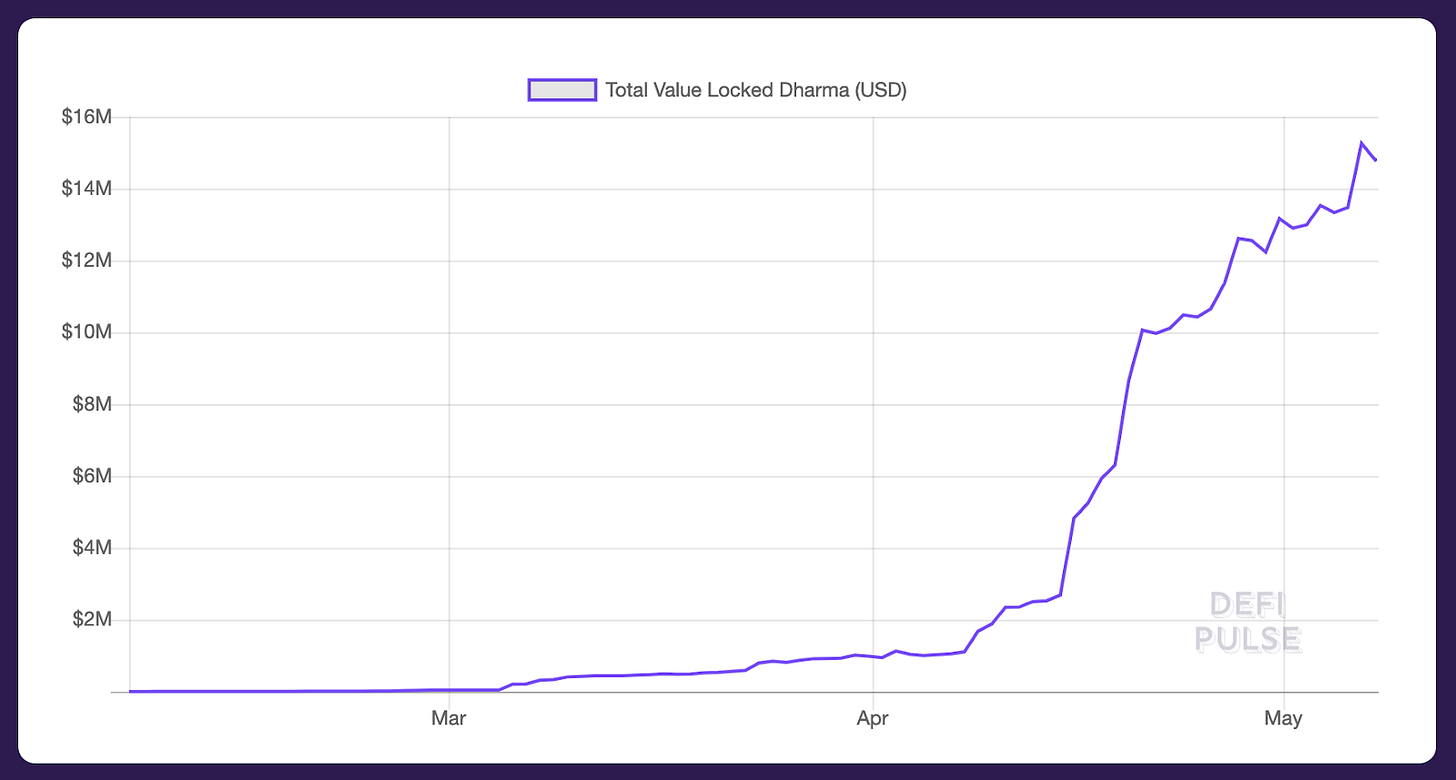Viewport: 1456px width, 780px height.
Task: Click the final data point at the line's right end
Action: pos(1376,160)
